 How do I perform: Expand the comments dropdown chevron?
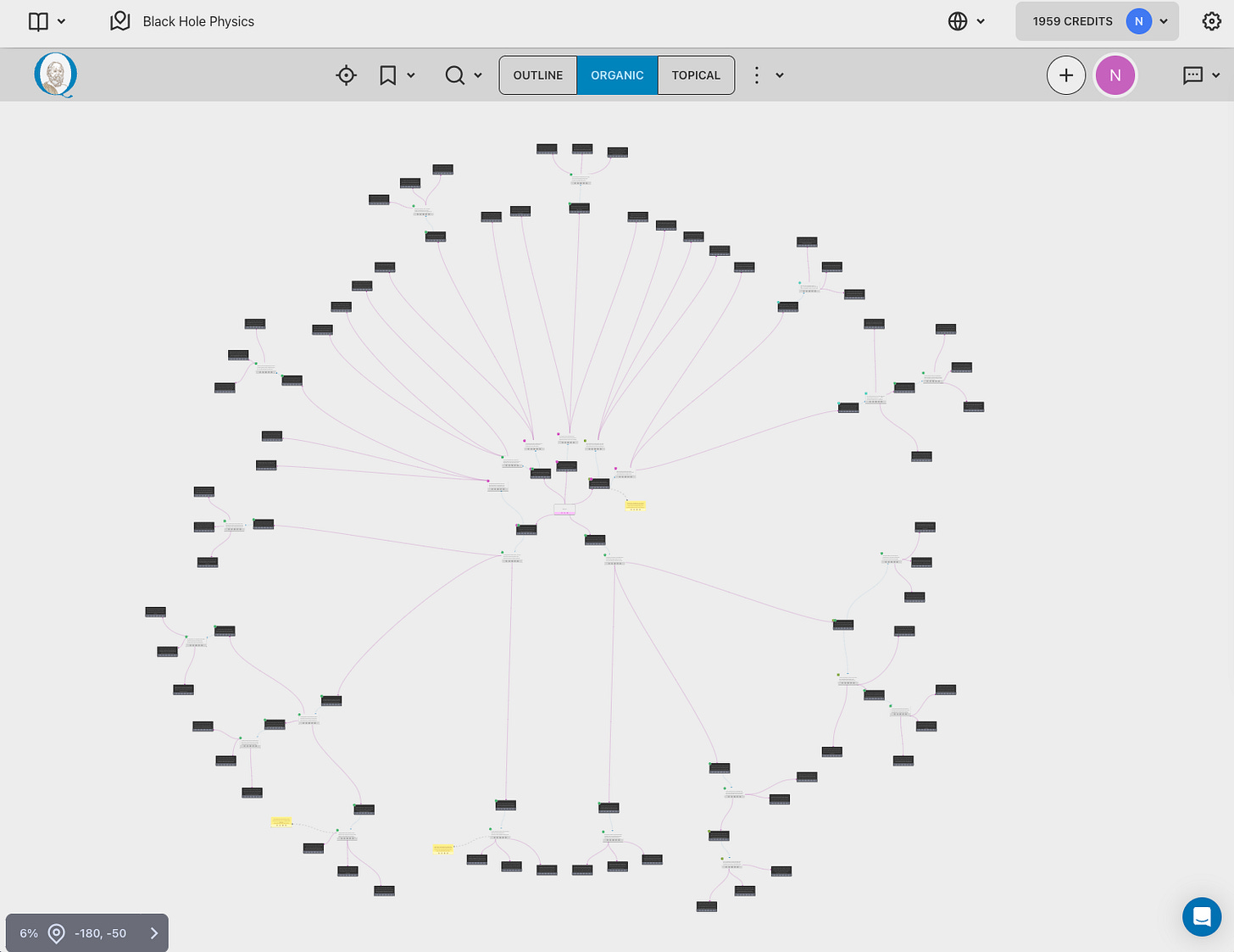click(x=1216, y=75)
